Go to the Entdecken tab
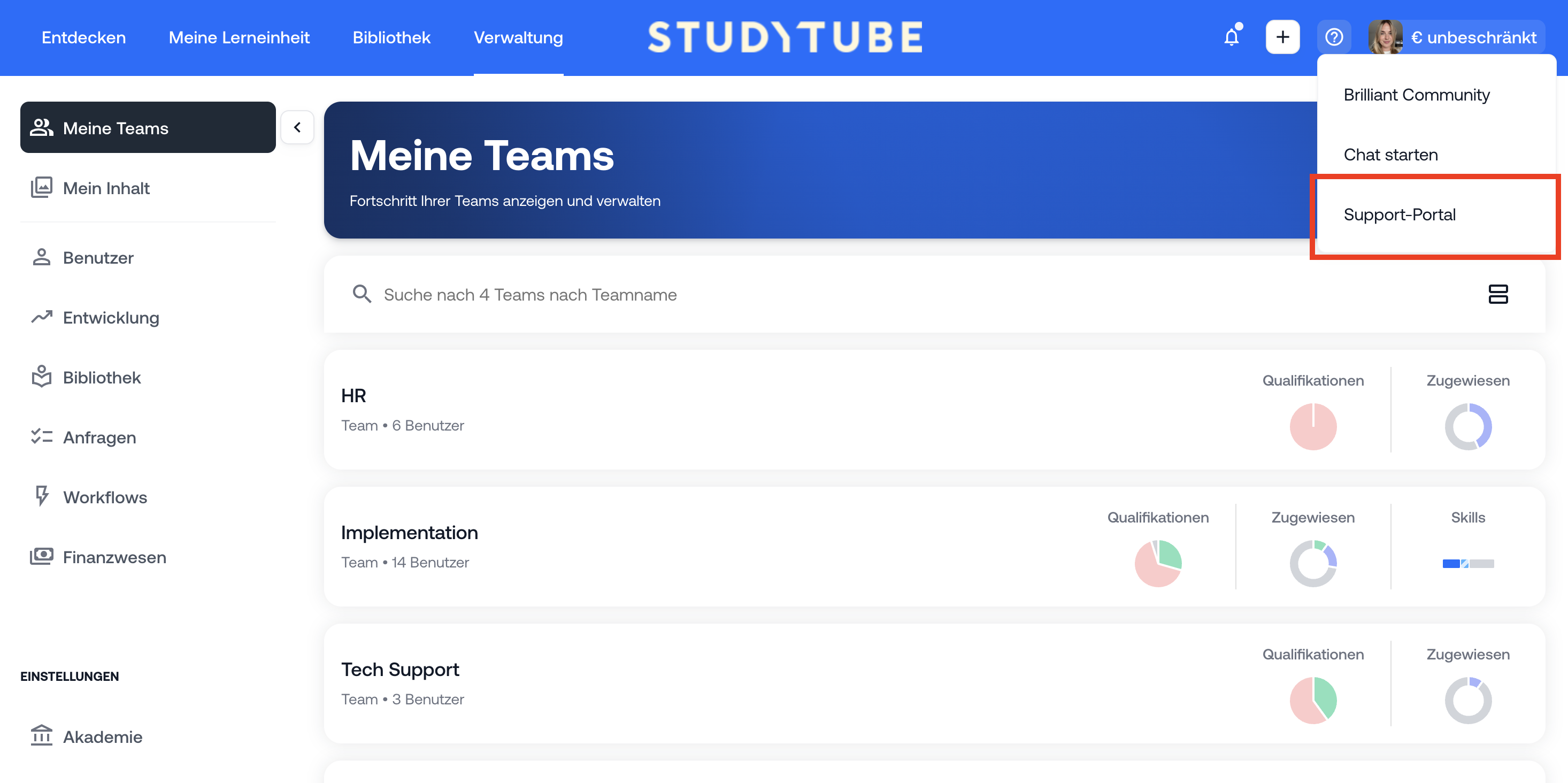This screenshot has height=783, width=1568. tap(83, 37)
